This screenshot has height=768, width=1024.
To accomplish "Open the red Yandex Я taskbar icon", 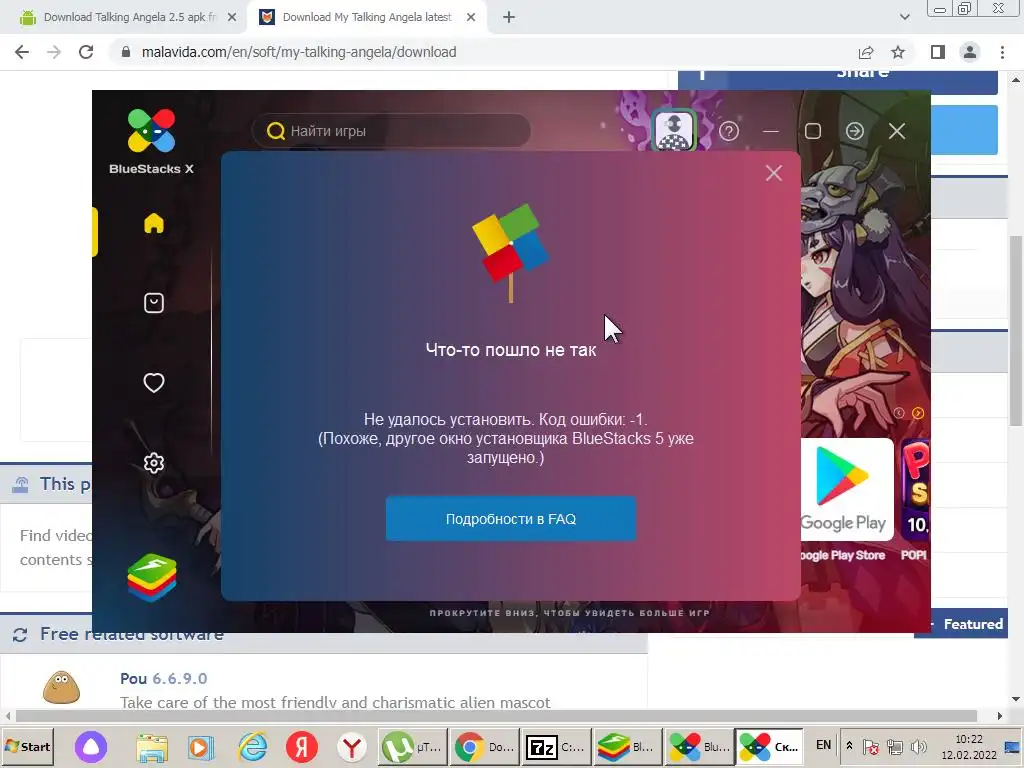I will (302, 746).
